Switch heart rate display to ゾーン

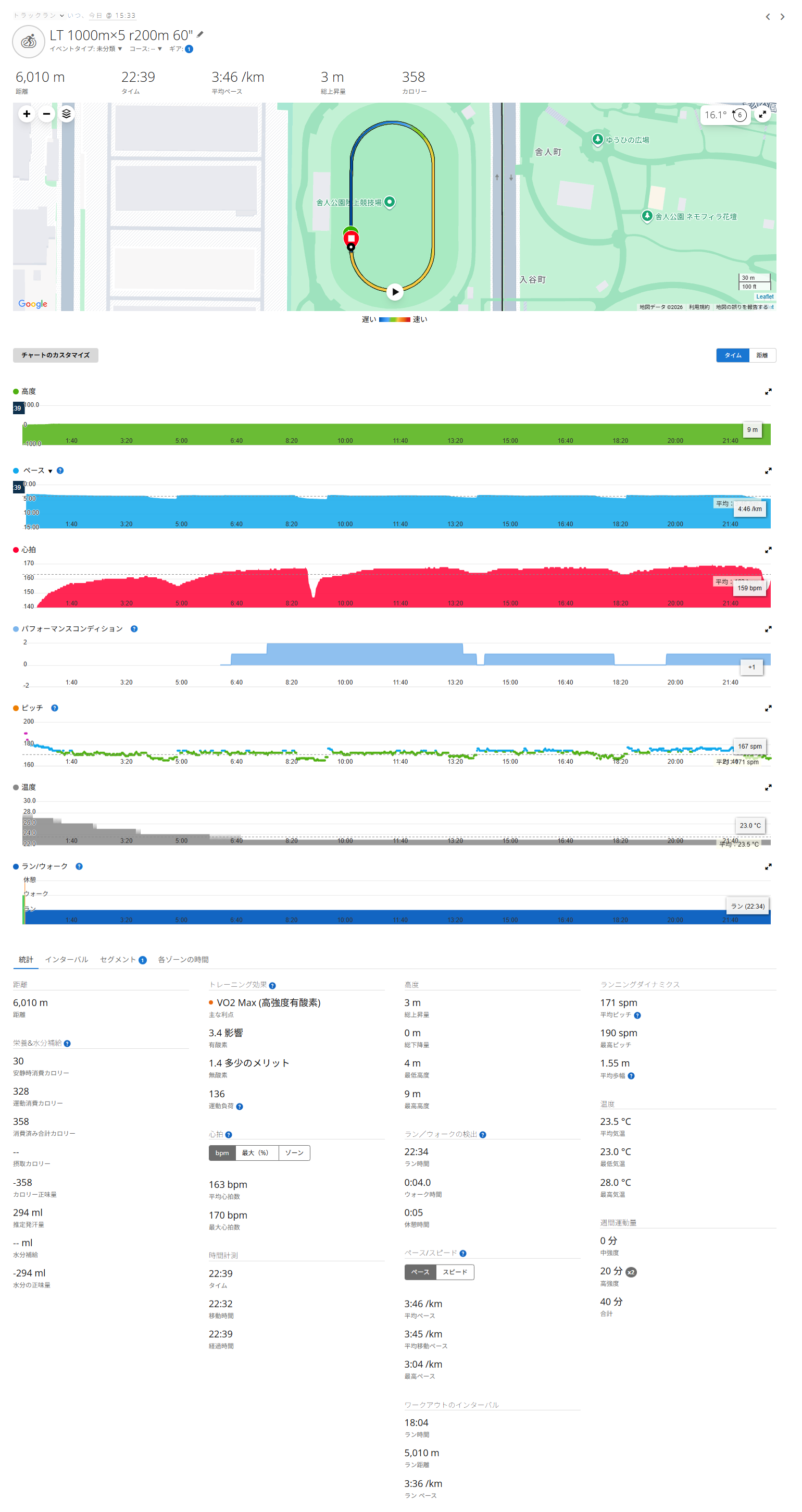[294, 1153]
